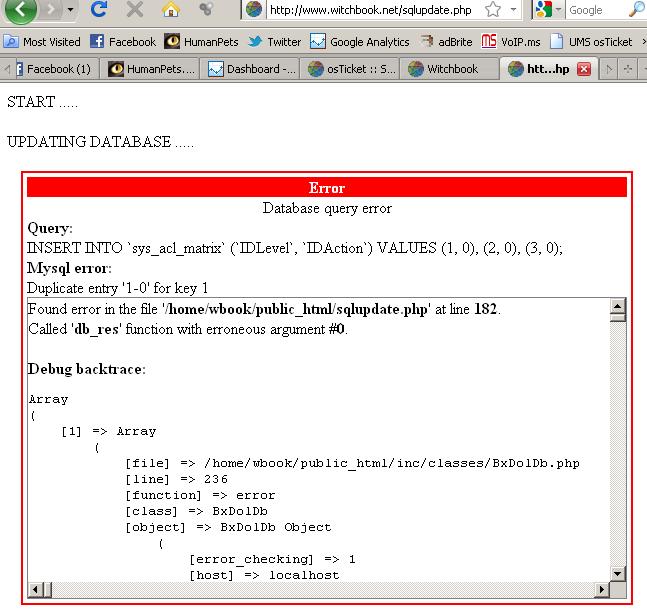The image size is (647, 612).
Task: Click the red Error header bar
Action: tap(327, 188)
